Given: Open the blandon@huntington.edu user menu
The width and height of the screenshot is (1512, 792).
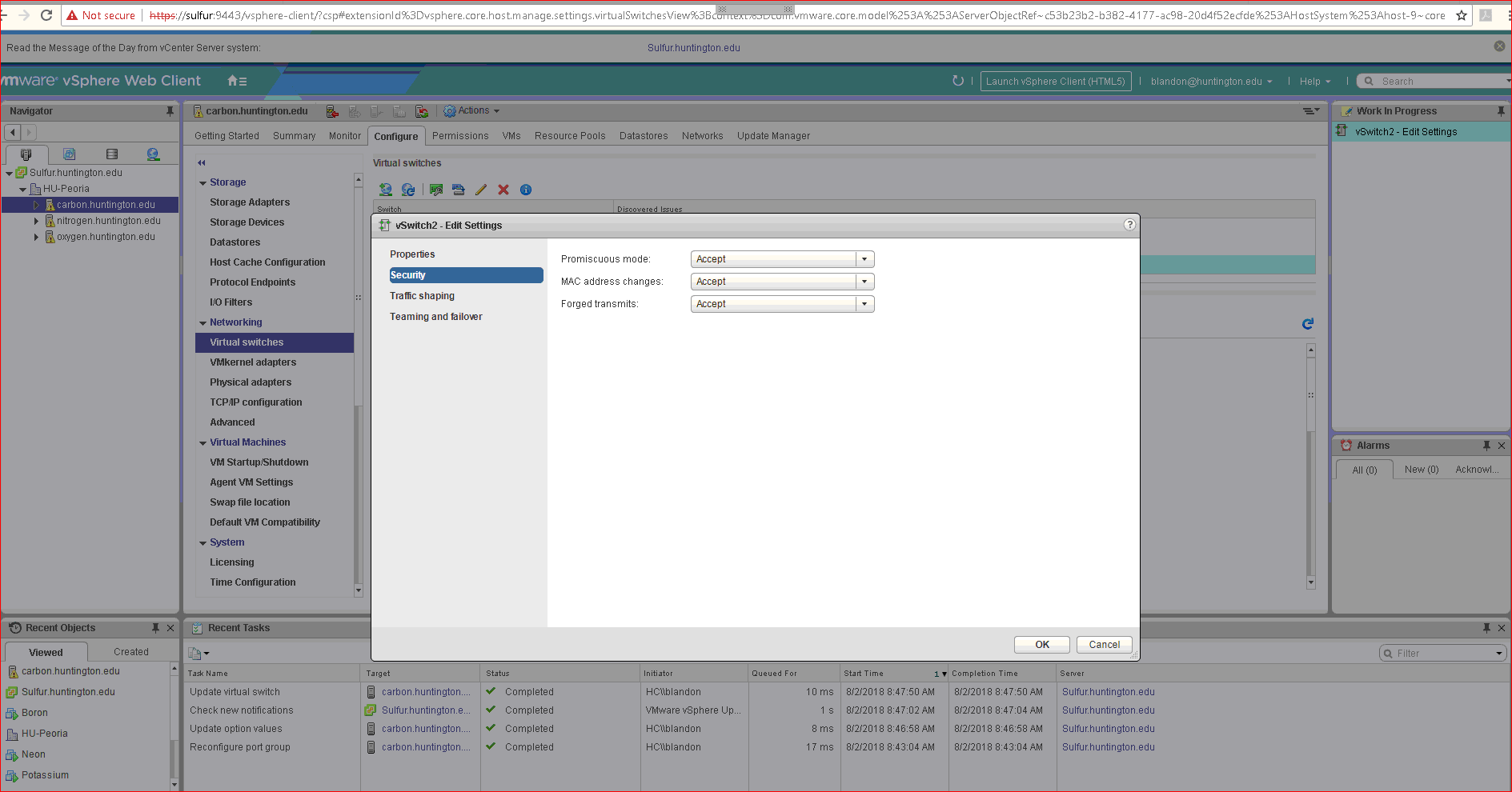Looking at the screenshot, I should point(1211,82).
